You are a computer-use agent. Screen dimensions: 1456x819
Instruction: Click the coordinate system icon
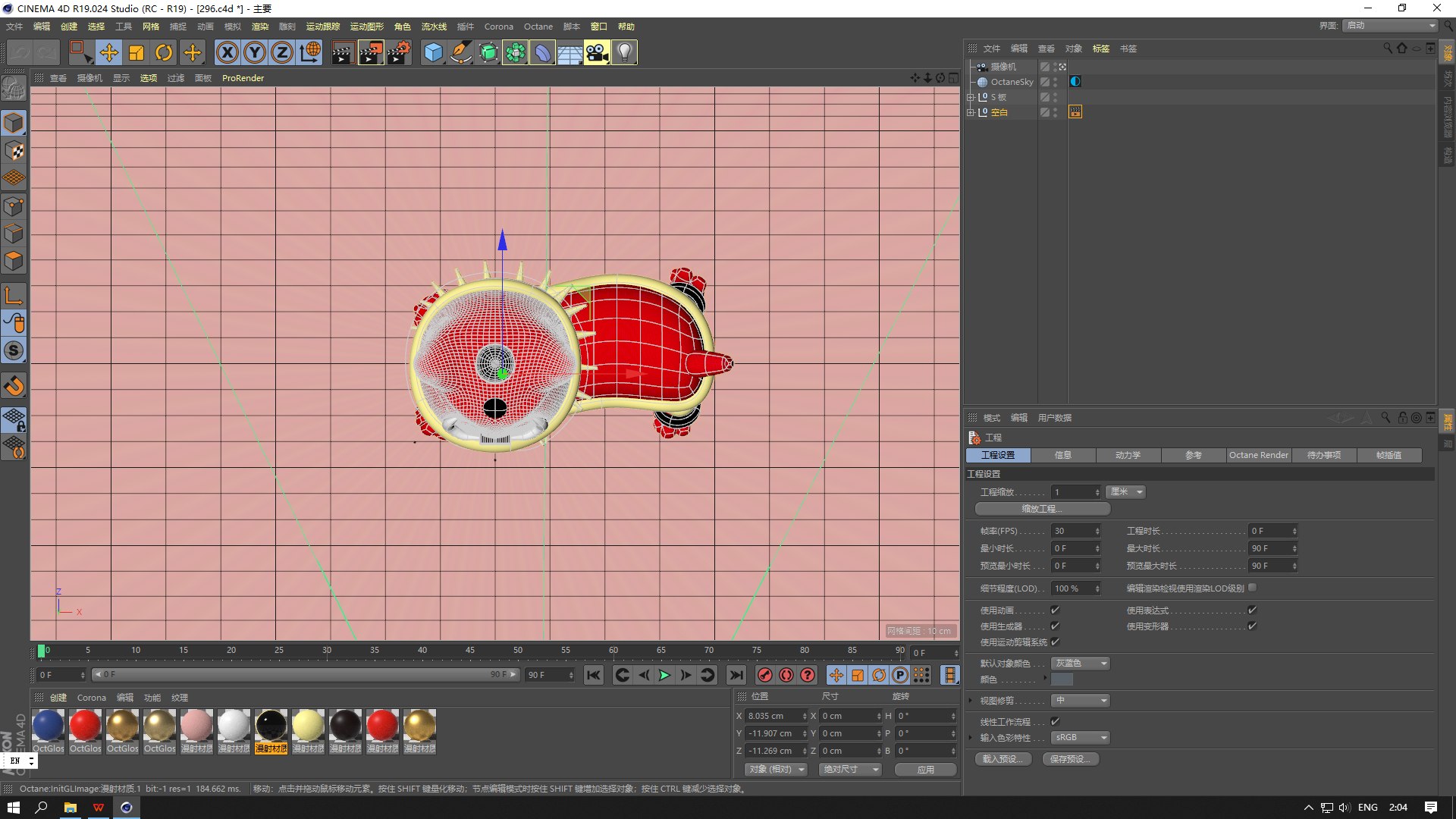(309, 52)
